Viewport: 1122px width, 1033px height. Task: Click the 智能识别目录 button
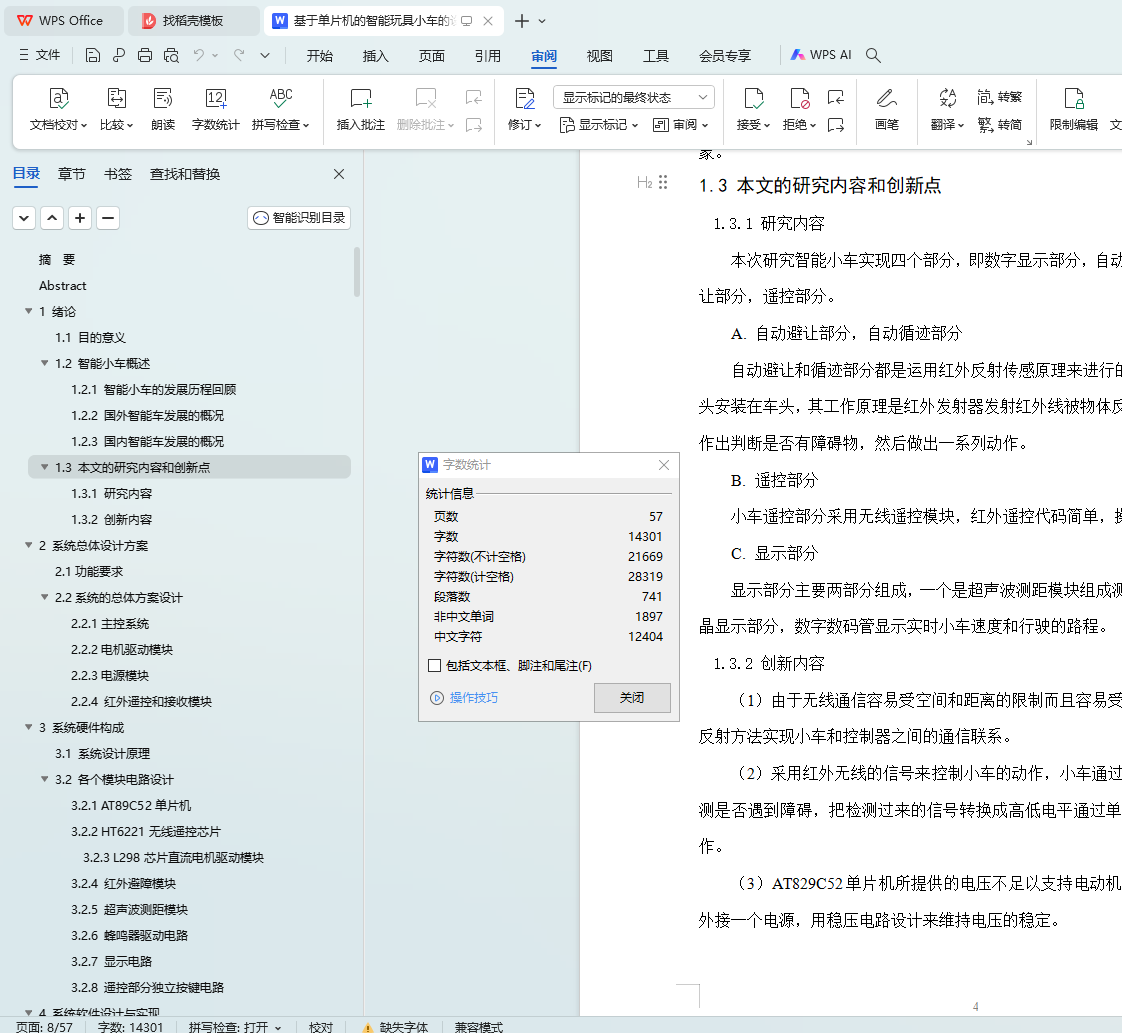point(299,218)
